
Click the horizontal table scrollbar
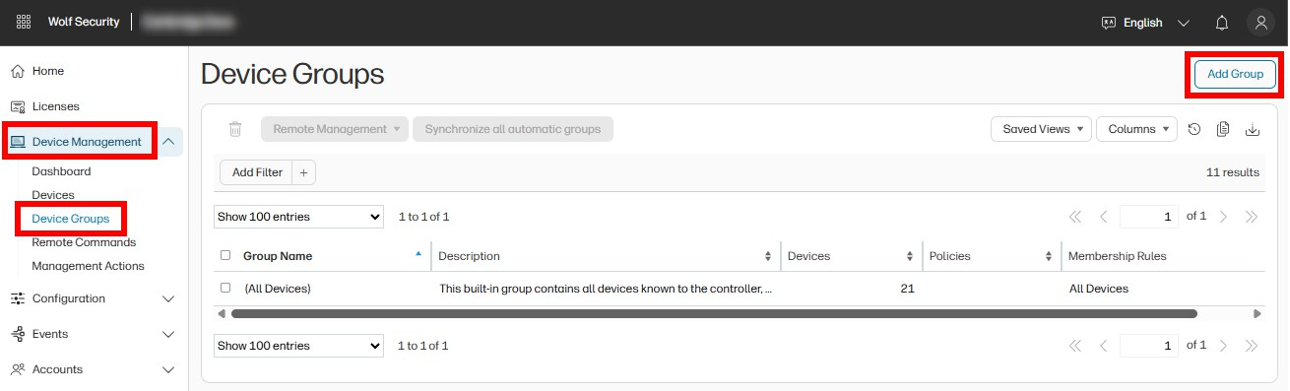[714, 313]
